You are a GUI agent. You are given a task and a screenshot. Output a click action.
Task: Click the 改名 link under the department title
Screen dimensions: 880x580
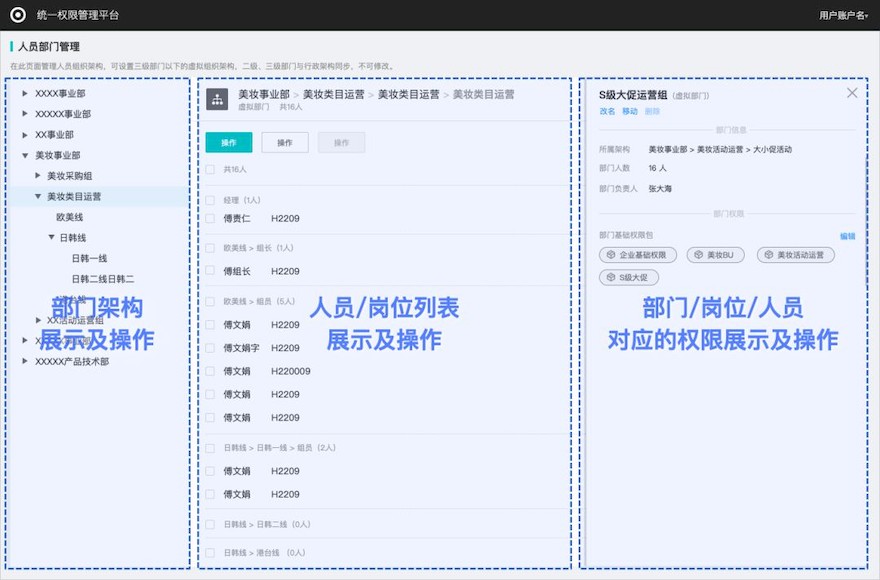[x=607, y=111]
